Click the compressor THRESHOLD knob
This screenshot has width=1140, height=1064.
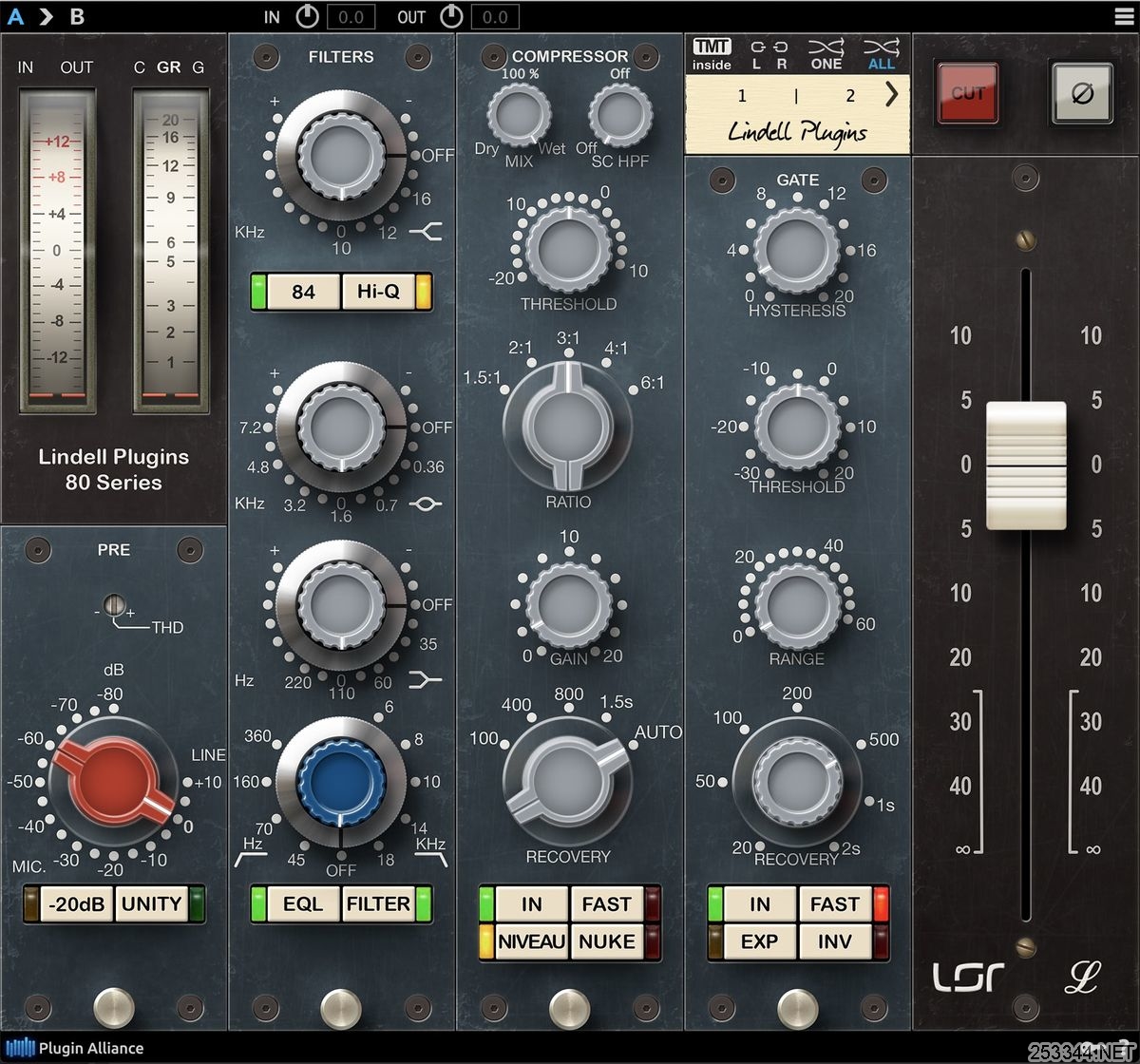click(568, 249)
